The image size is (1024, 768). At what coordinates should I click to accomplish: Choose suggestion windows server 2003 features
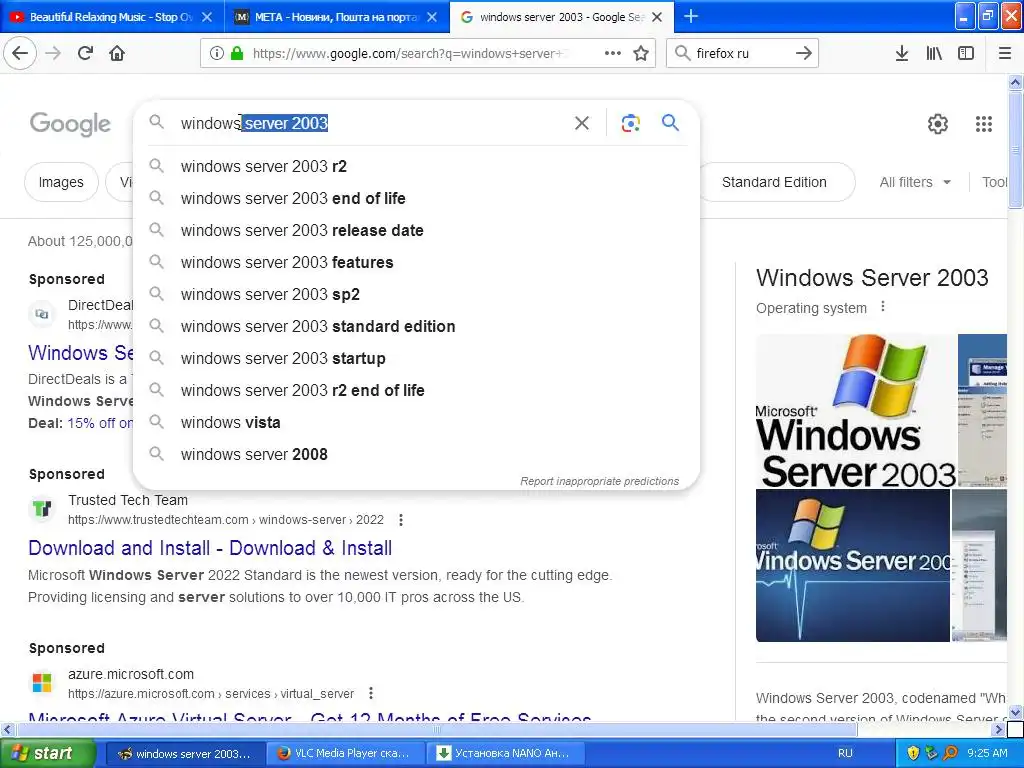coord(416,263)
